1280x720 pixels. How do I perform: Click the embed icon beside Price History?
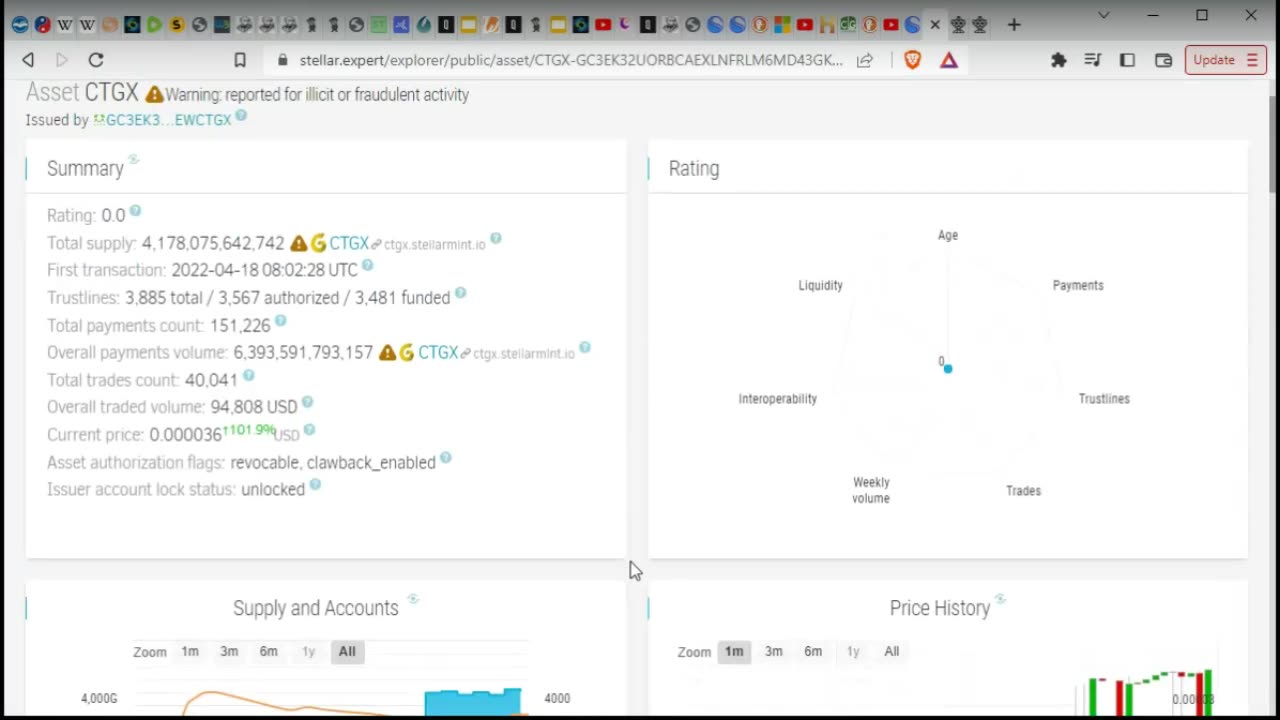click(x=1000, y=599)
